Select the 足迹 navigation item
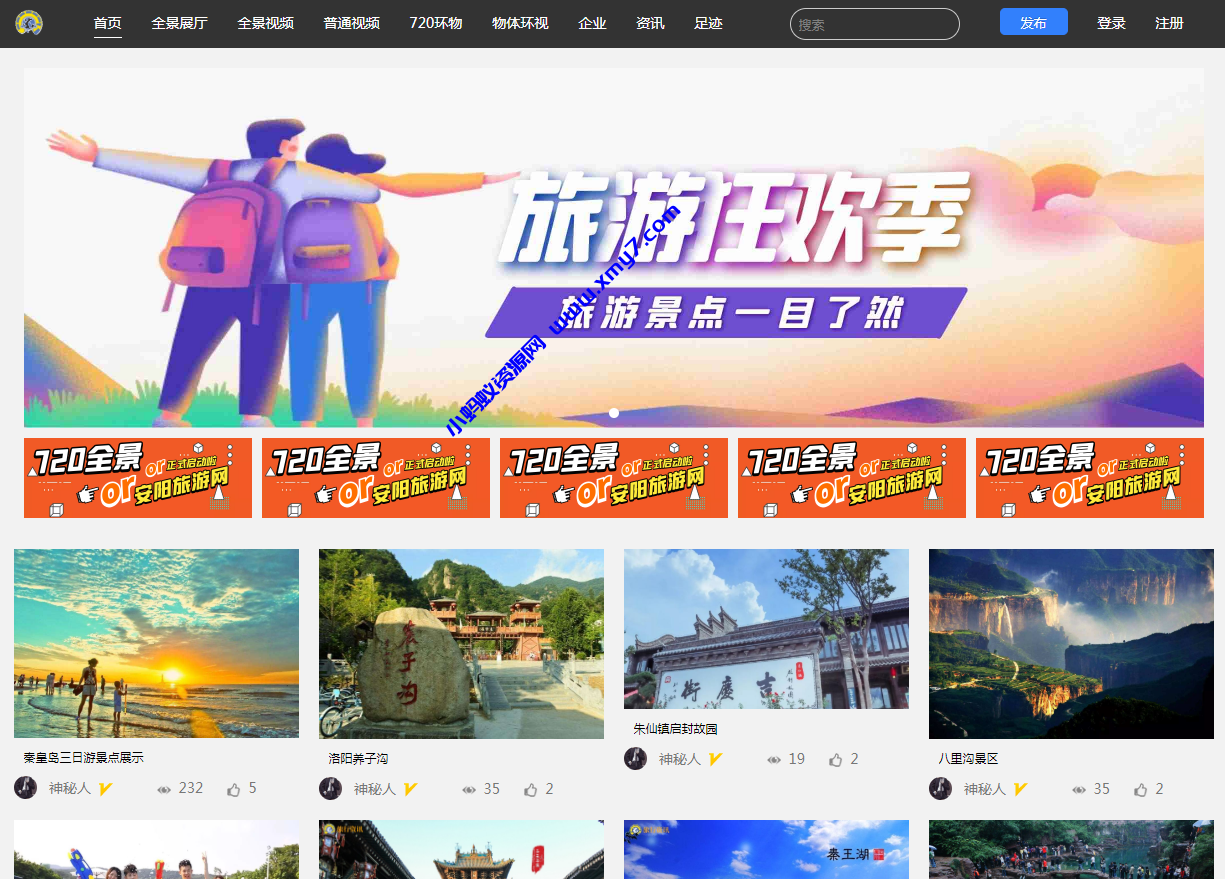The height and width of the screenshot is (879, 1225). [708, 23]
